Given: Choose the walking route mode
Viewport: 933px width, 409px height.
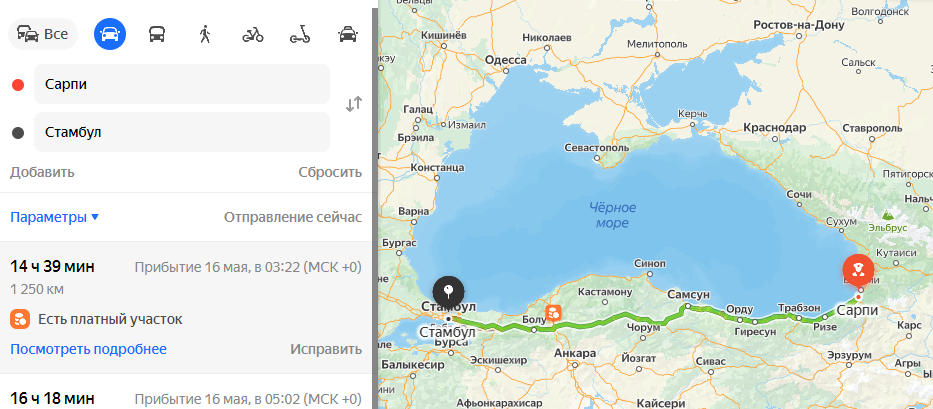Looking at the screenshot, I should pyautogui.click(x=205, y=35).
